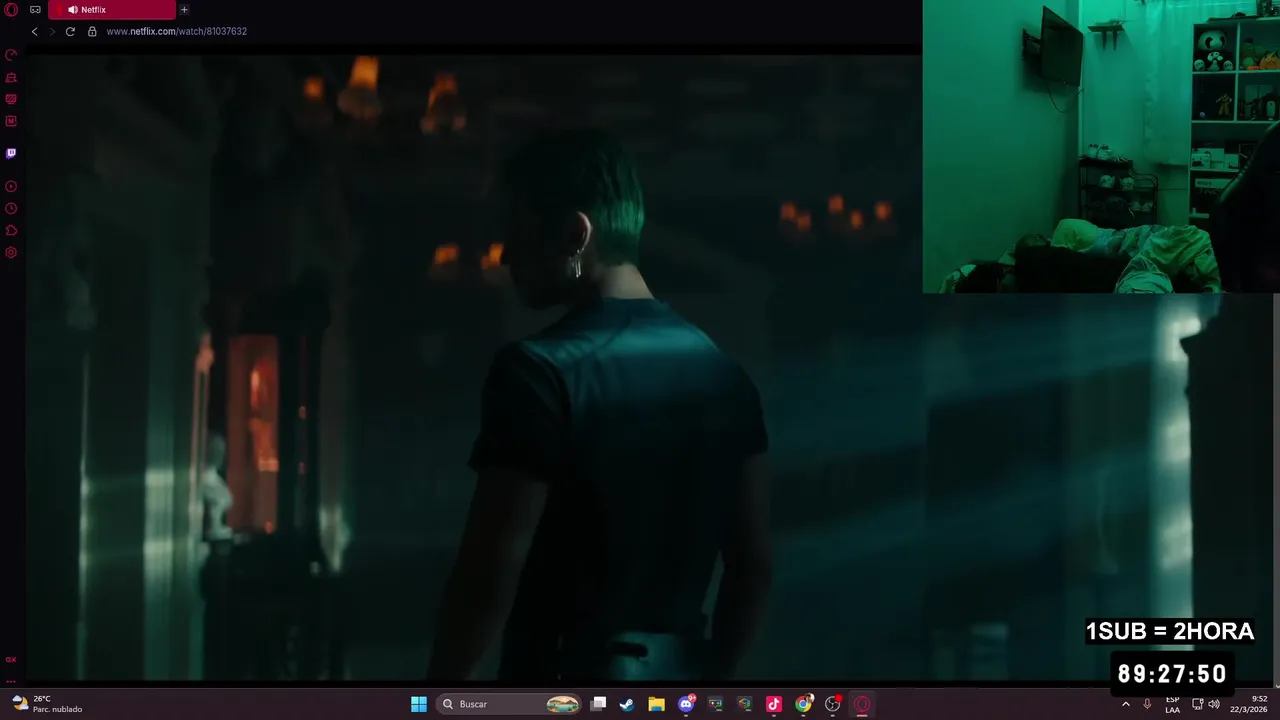The image size is (1280, 720).
Task: Click microphone icon in system tray
Action: click(1147, 704)
